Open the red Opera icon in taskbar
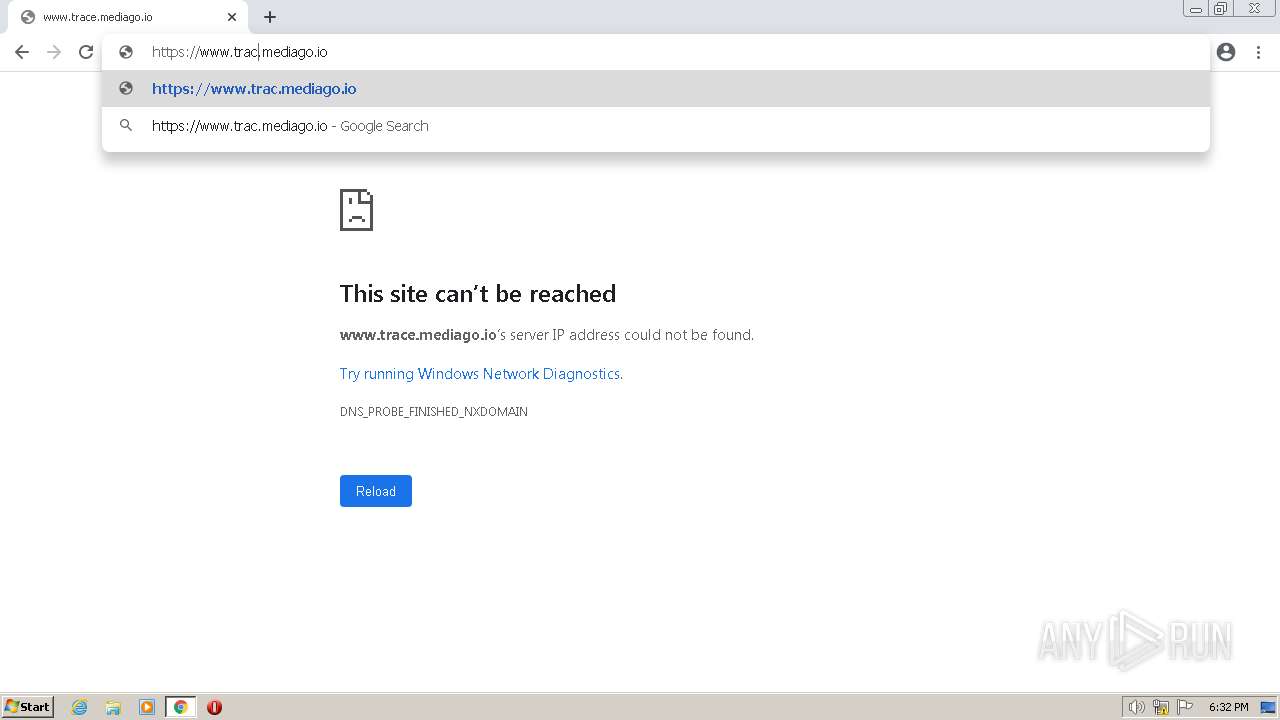This screenshot has width=1280, height=720. tap(214, 707)
